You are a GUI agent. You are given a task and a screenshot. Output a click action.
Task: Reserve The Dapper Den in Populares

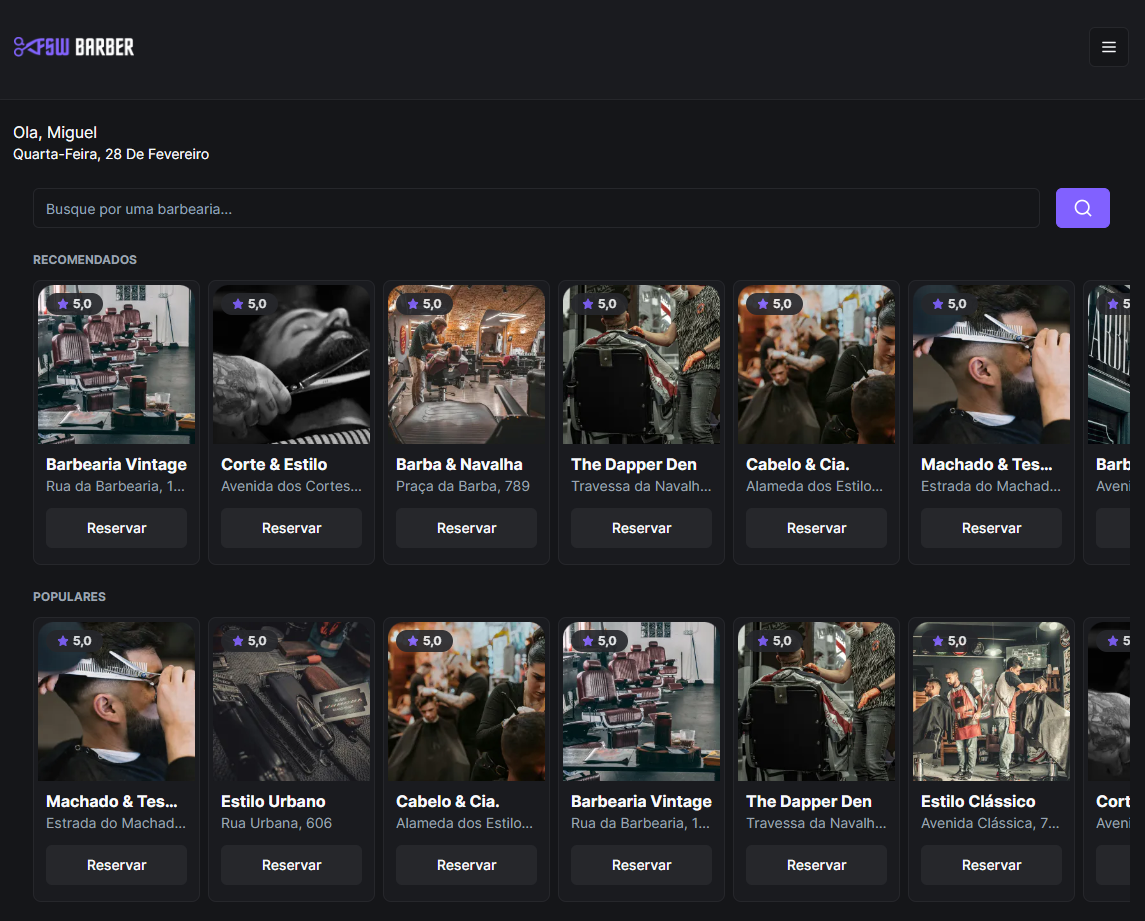point(816,865)
